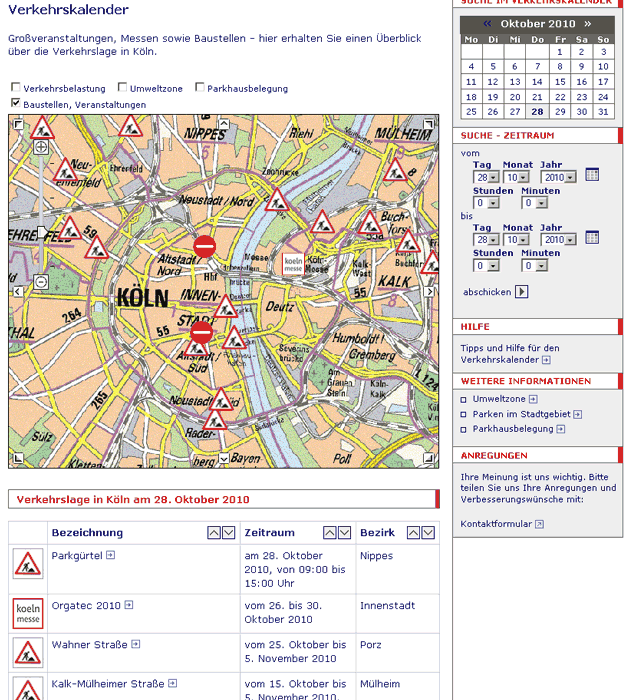Open the Wahner Straße entry
626x700 pixels.
pos(96,645)
